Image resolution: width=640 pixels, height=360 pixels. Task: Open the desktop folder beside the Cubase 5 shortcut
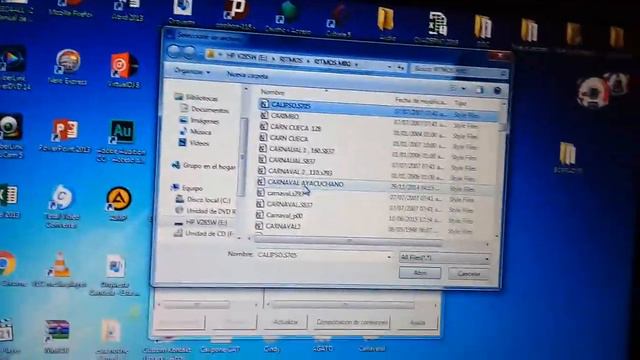[386, 24]
